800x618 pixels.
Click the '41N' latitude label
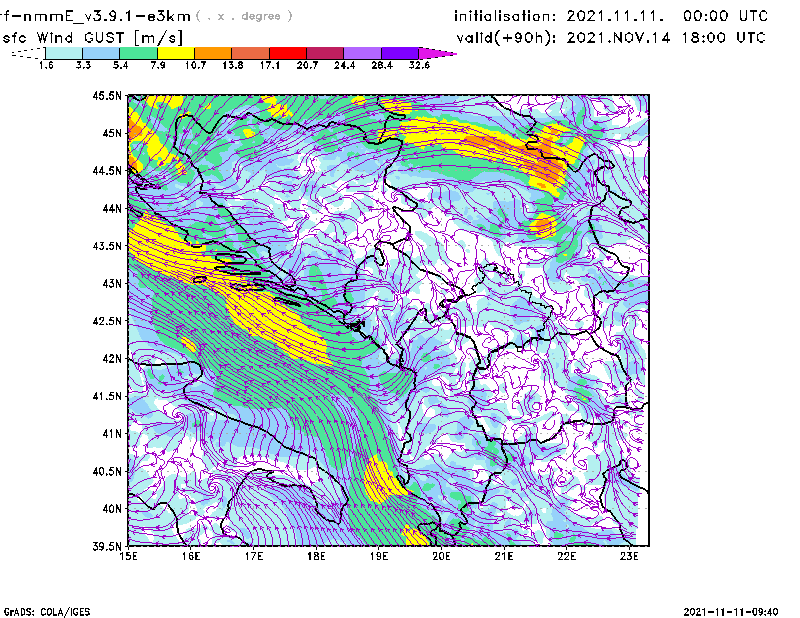pos(112,434)
